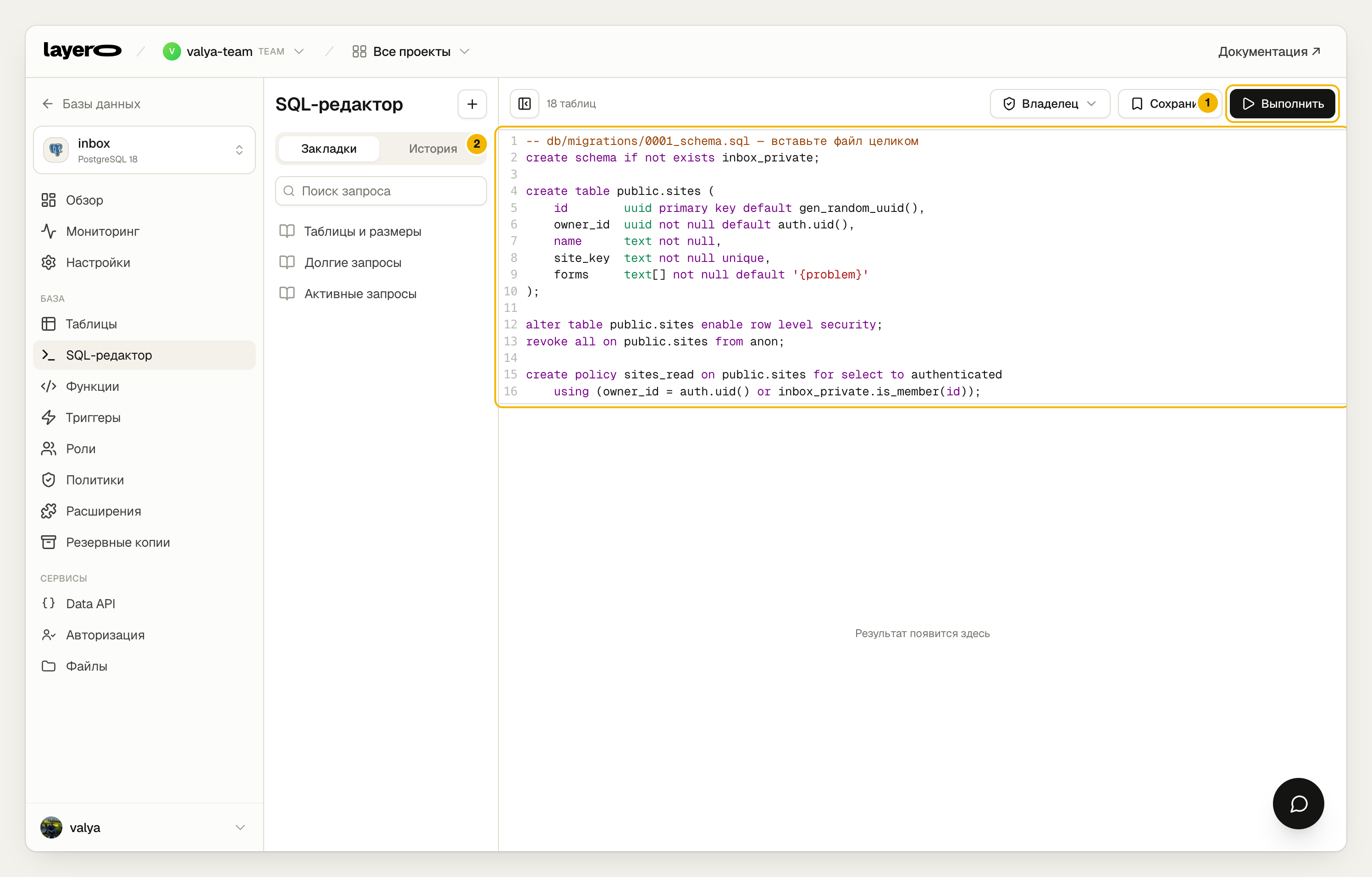Click the Data API braces icon
This screenshot has width=1372, height=877.
tap(49, 604)
